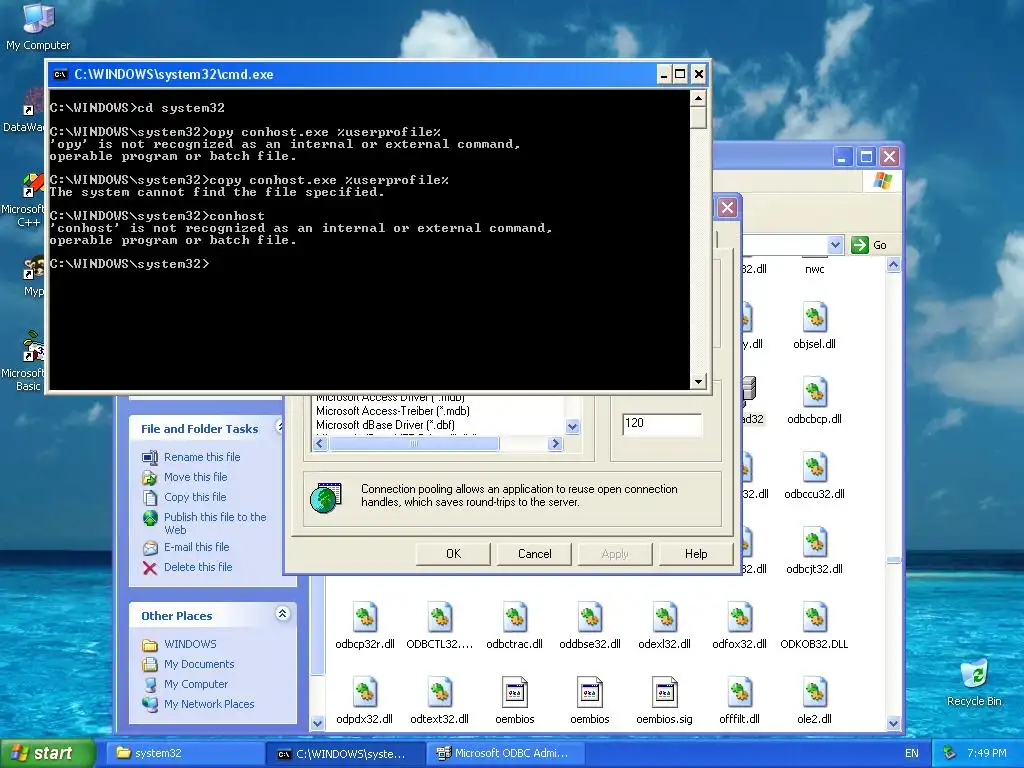This screenshot has height=768, width=1024.
Task: Go to WINDOWS folder in Other Places
Action: pos(190,644)
